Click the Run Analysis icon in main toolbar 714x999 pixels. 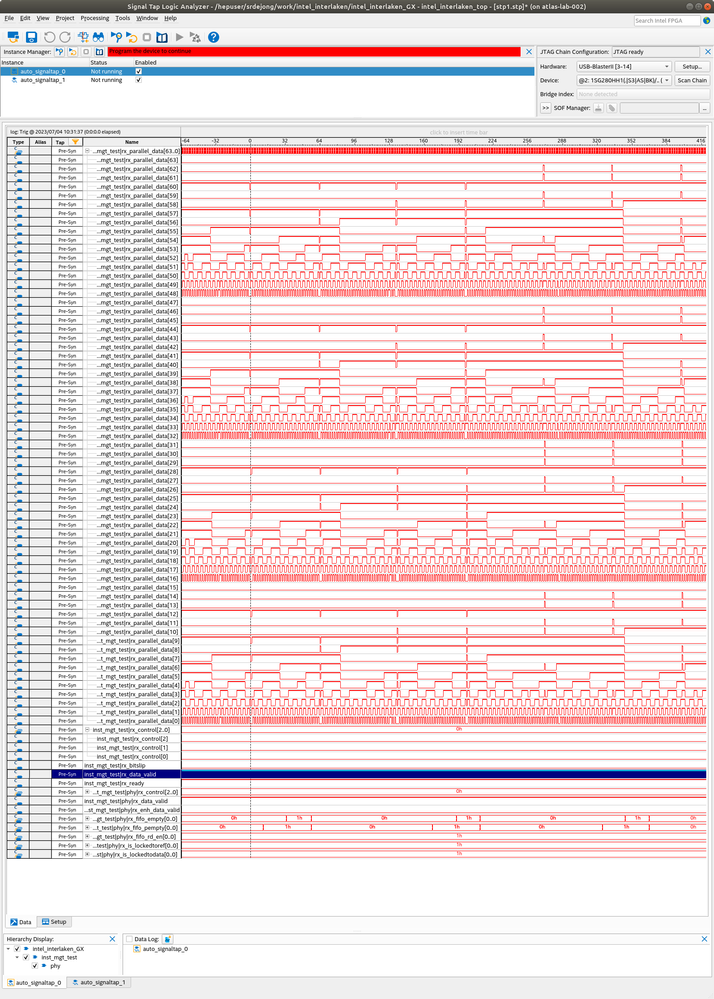117,37
